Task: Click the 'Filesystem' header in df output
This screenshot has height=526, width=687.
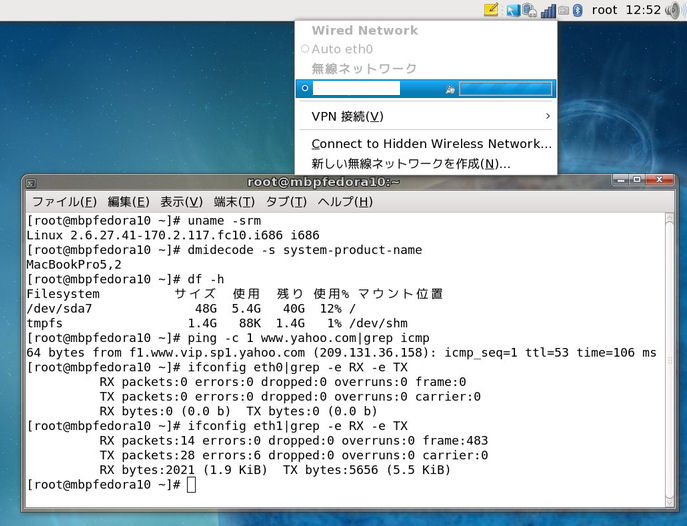Action: [x=63, y=294]
